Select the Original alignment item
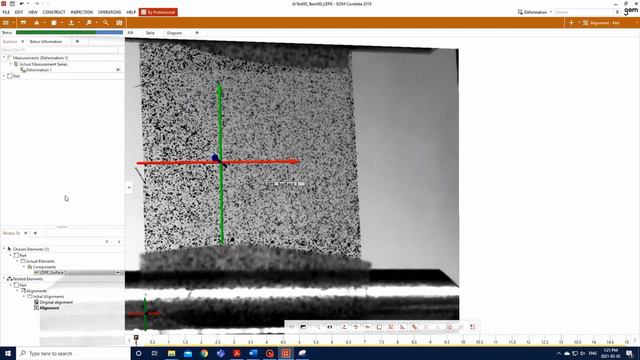Image resolution: width=640 pixels, height=360 pixels. pos(56,302)
